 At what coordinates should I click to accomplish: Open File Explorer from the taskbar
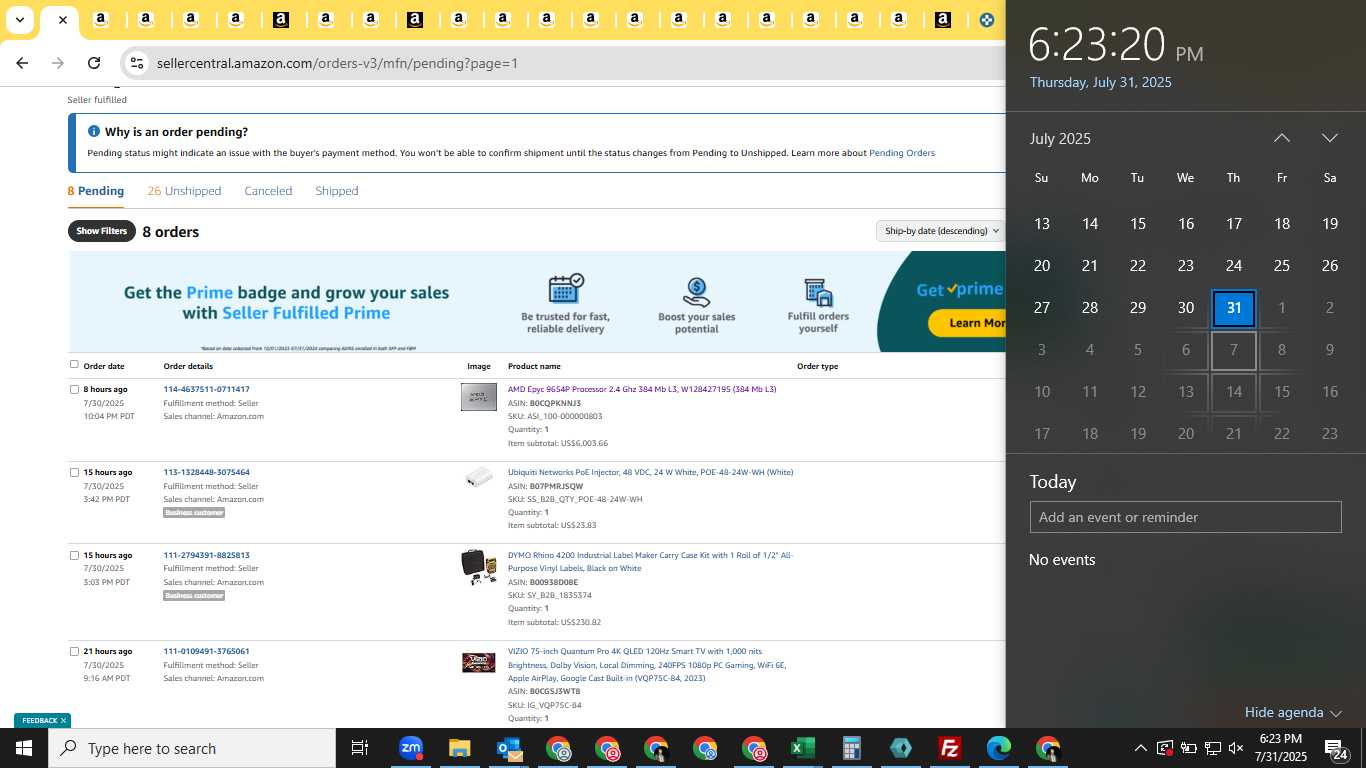[459, 748]
